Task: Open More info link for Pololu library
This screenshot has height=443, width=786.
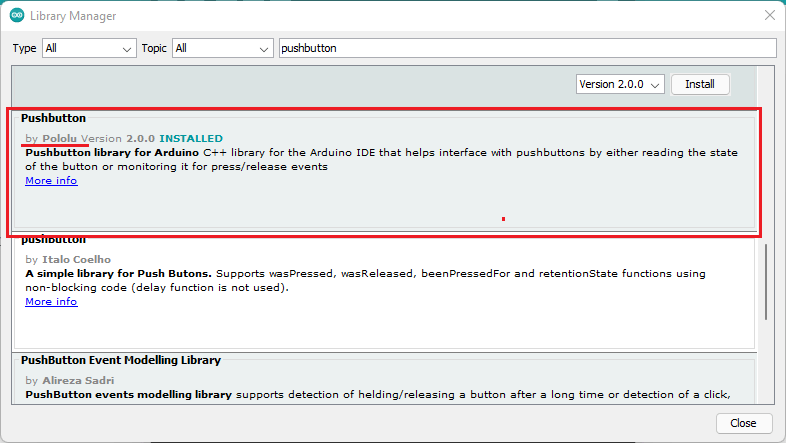Action: click(x=51, y=181)
